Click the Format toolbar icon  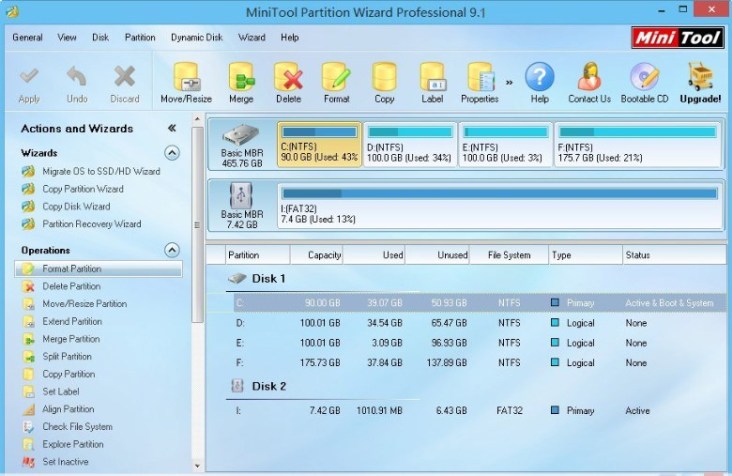pyautogui.click(x=336, y=77)
